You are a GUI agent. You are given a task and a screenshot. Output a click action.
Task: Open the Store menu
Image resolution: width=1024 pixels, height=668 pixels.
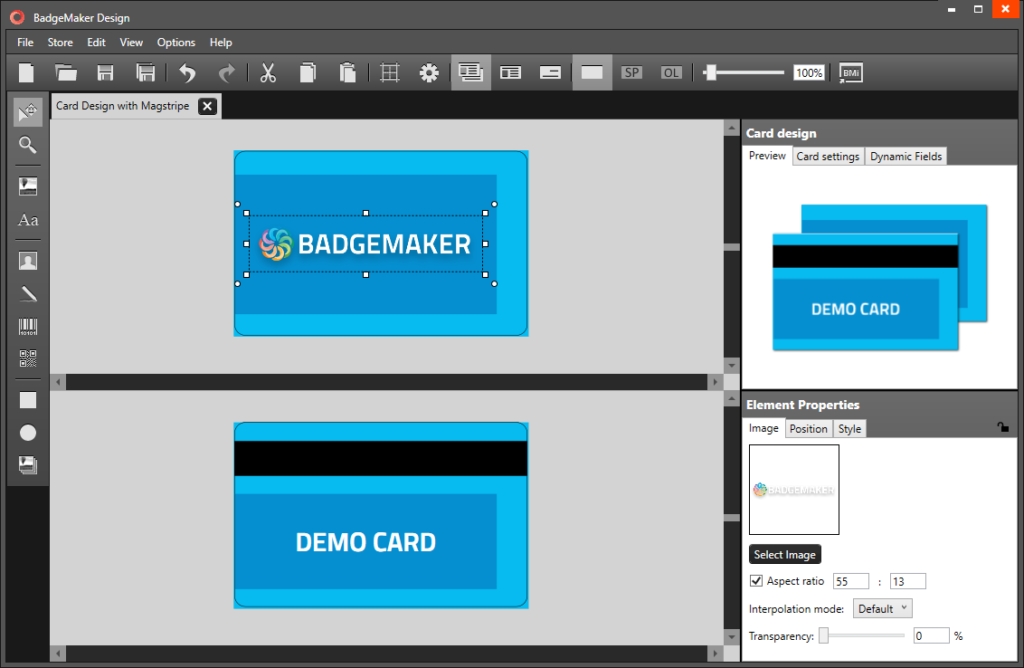(59, 42)
